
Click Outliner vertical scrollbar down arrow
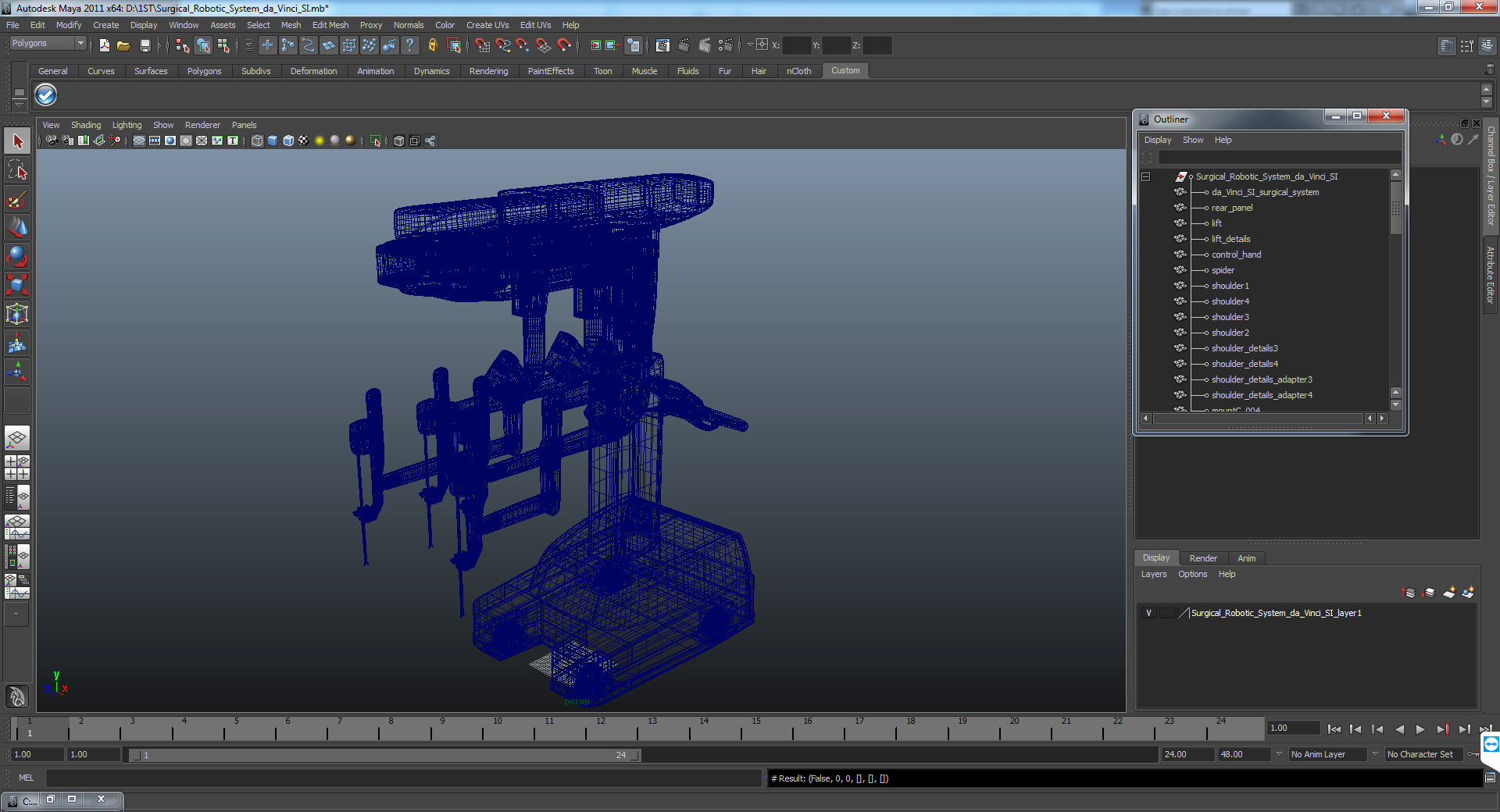coord(1396,405)
